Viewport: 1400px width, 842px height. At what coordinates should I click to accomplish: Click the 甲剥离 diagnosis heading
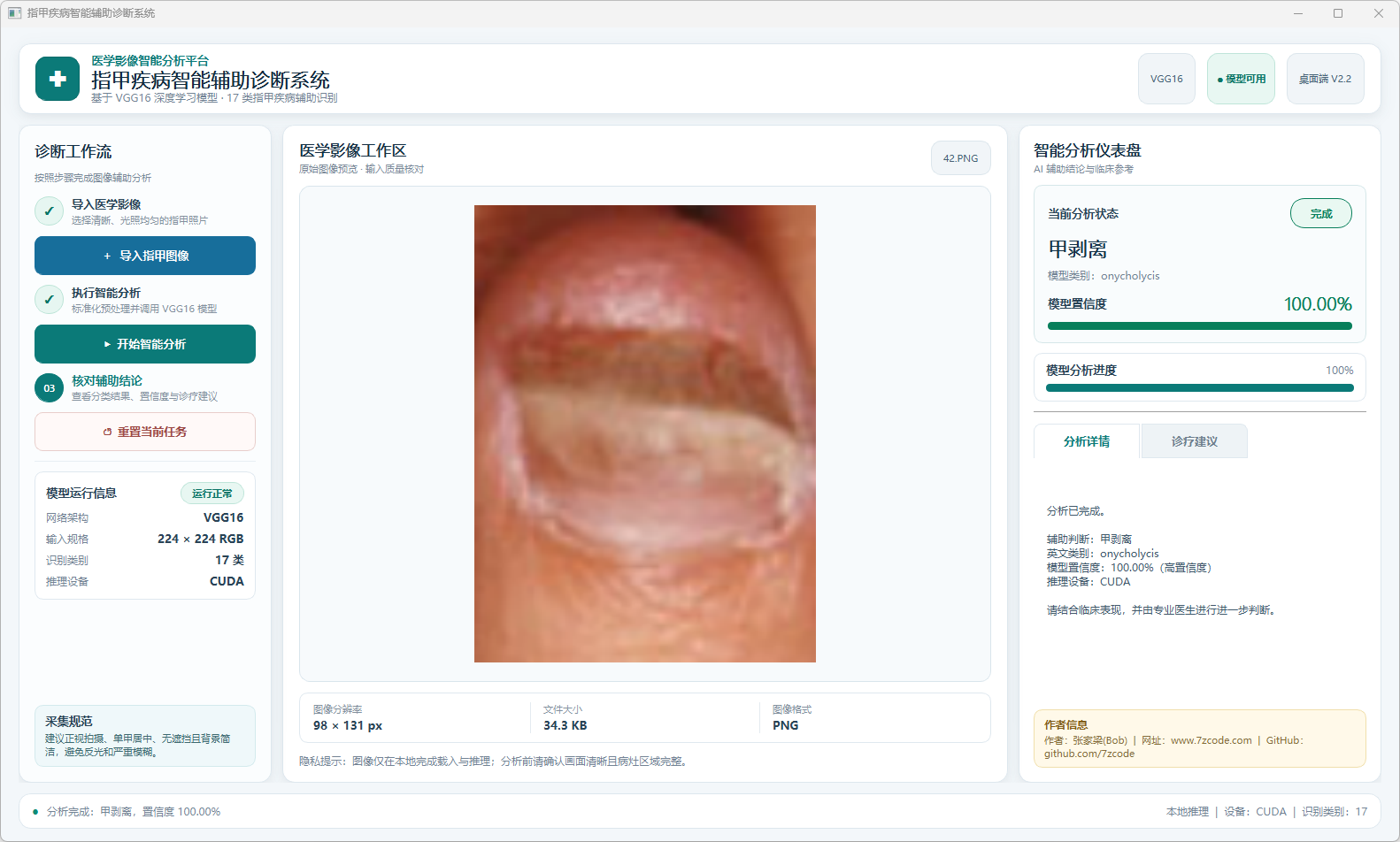click(x=1078, y=249)
